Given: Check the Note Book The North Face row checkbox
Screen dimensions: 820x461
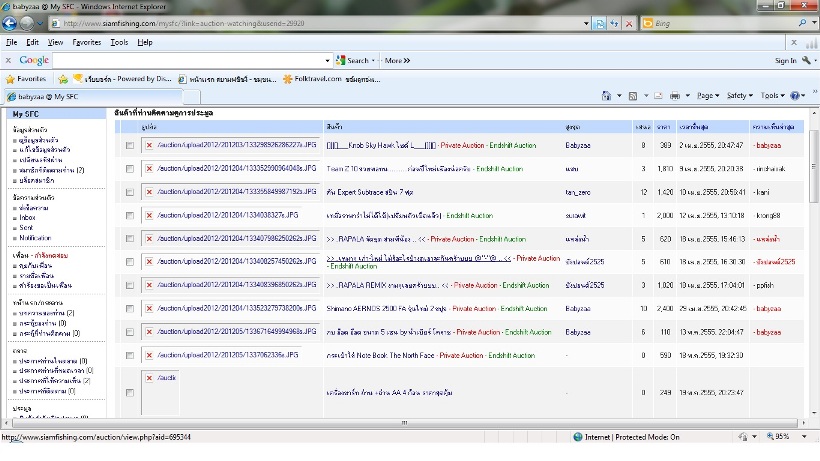Looking at the screenshot, I should tap(130, 355).
